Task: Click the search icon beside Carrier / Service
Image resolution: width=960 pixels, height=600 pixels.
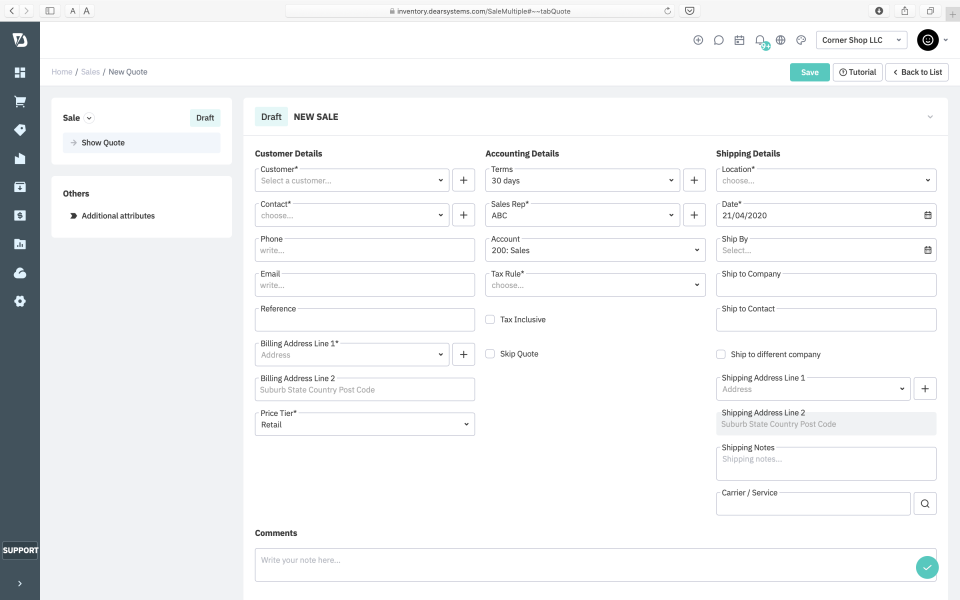Action: coord(926,504)
